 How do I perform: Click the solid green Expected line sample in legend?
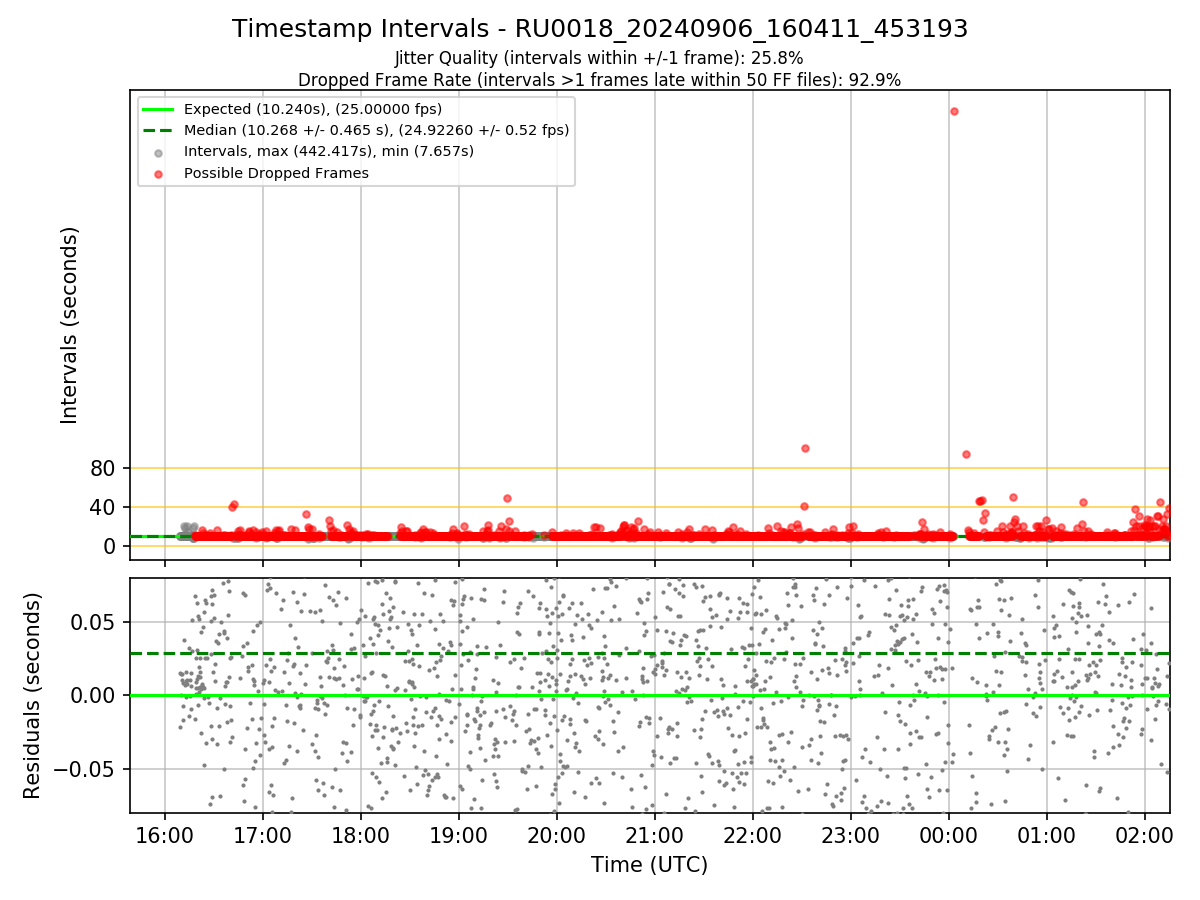(x=160, y=109)
